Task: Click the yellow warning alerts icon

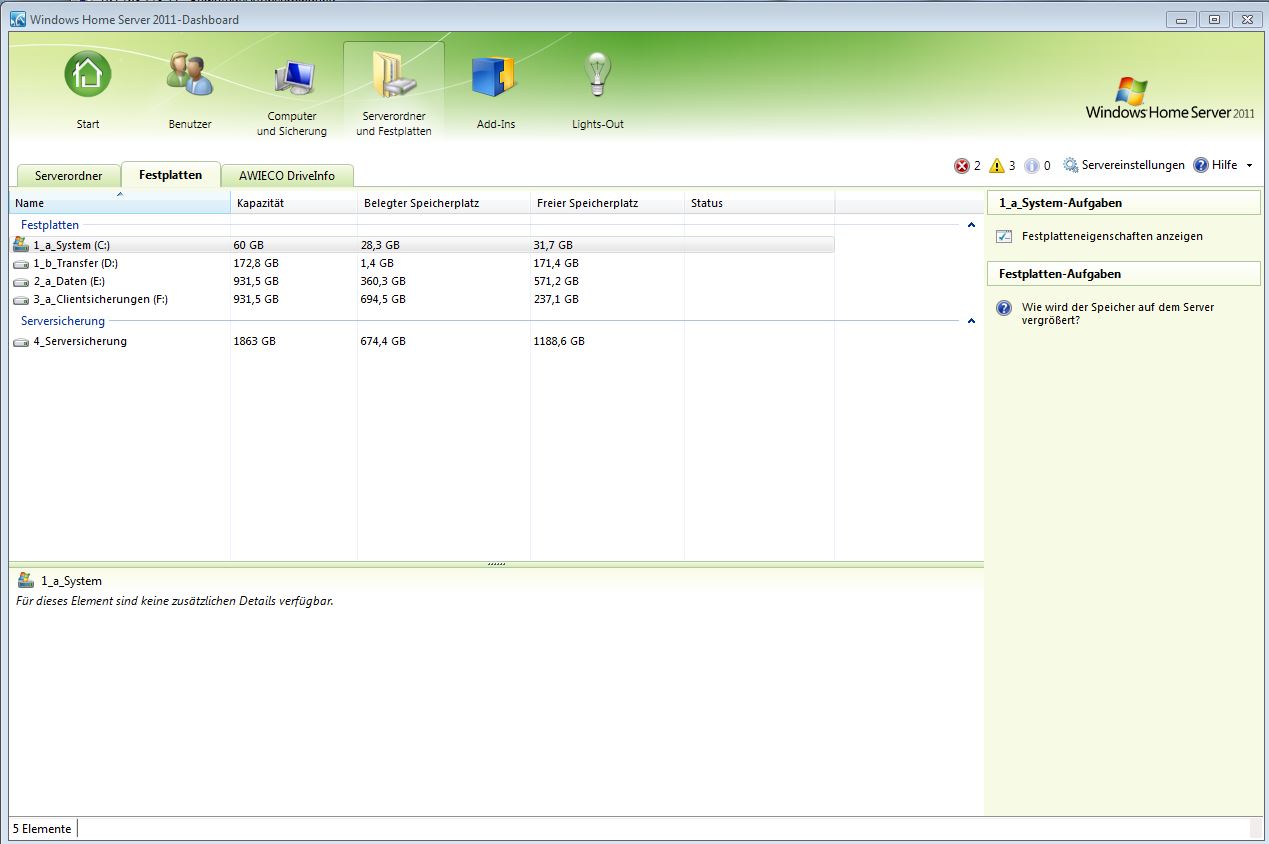Action: point(996,166)
